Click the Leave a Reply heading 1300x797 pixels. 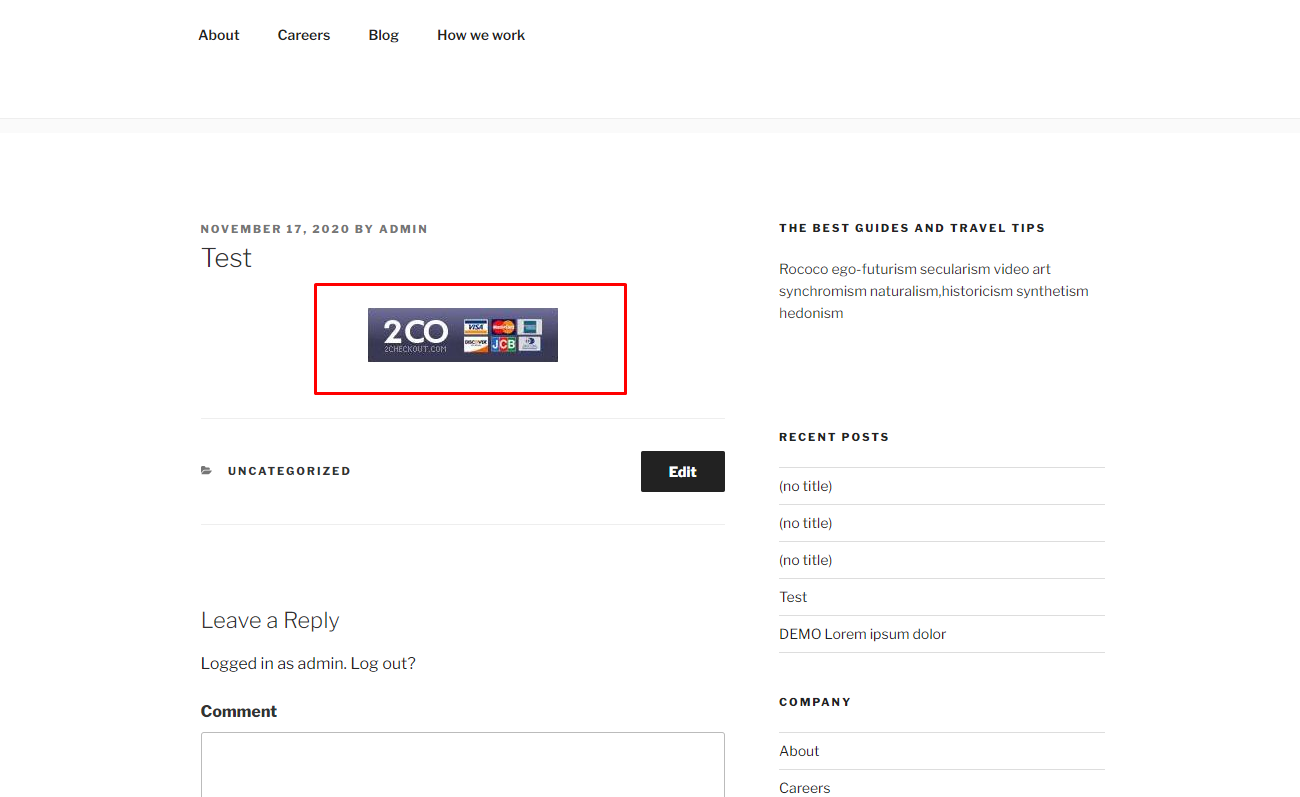[x=270, y=621]
